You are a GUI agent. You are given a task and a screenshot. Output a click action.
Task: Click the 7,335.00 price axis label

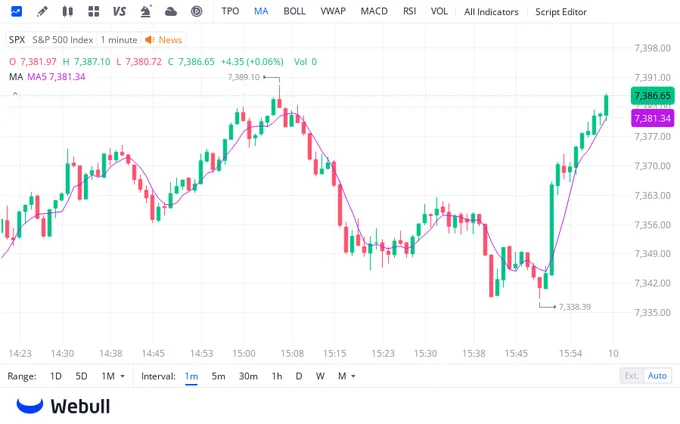tap(652, 312)
